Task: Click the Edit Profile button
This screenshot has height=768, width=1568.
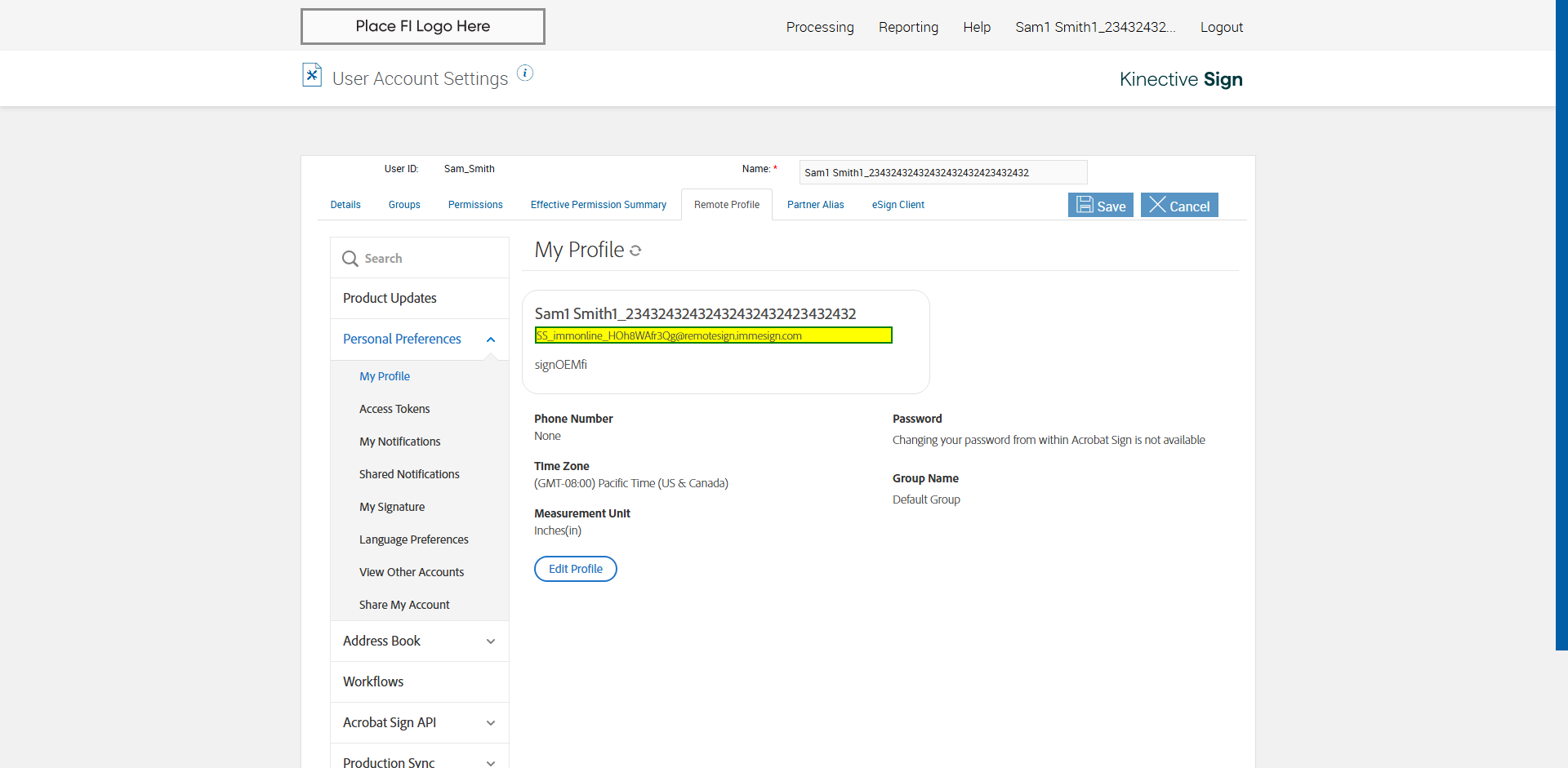Action: tap(575, 569)
